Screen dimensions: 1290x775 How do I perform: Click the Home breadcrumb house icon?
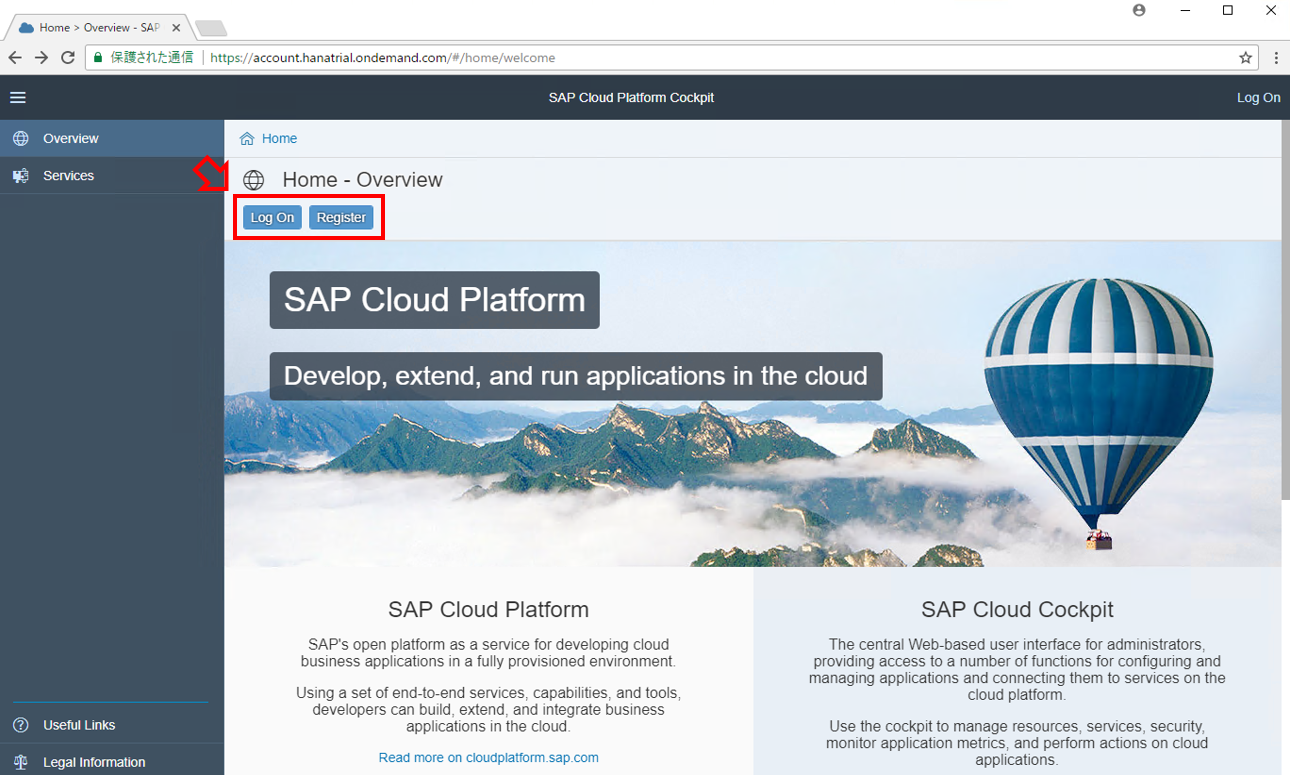(247, 139)
